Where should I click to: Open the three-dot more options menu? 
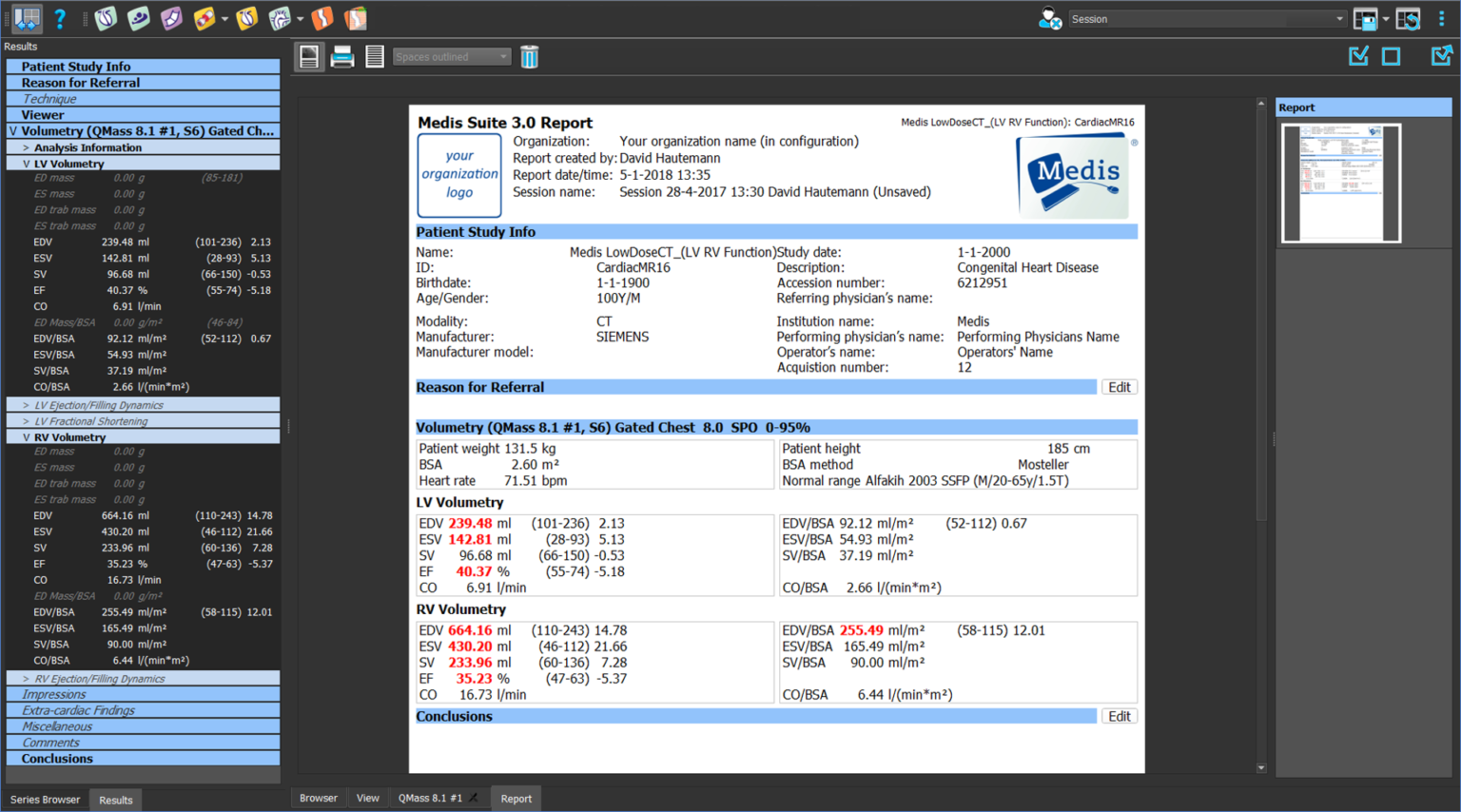click(x=1442, y=19)
